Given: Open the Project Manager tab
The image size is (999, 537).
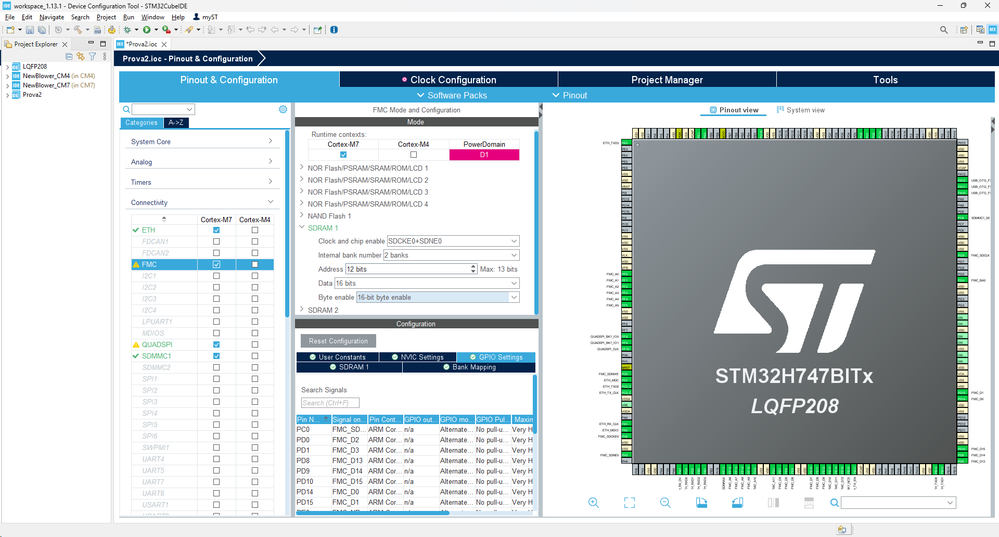Looking at the screenshot, I should point(667,80).
